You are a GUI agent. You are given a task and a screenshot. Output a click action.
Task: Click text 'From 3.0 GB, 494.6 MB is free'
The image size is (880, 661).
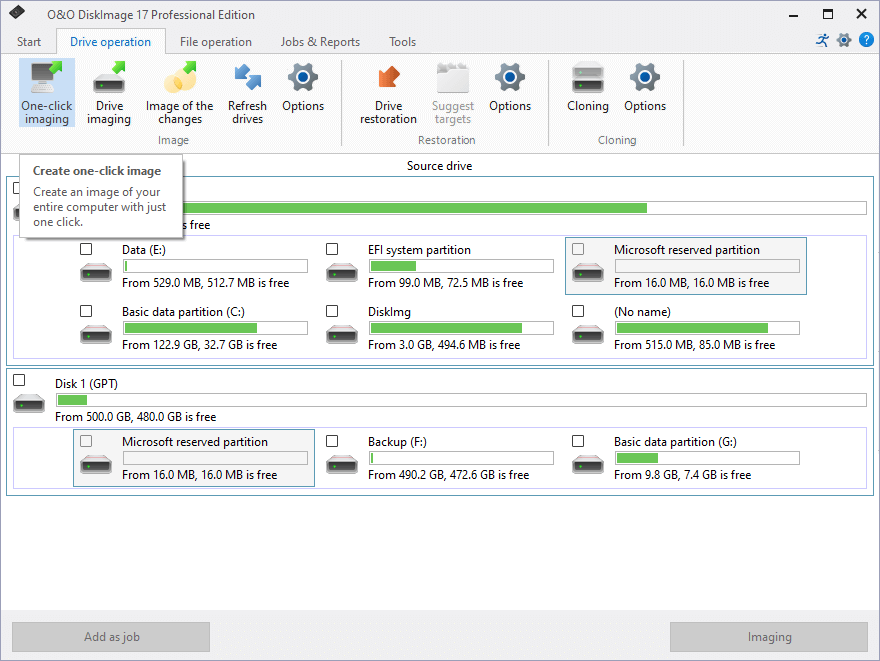coord(444,345)
